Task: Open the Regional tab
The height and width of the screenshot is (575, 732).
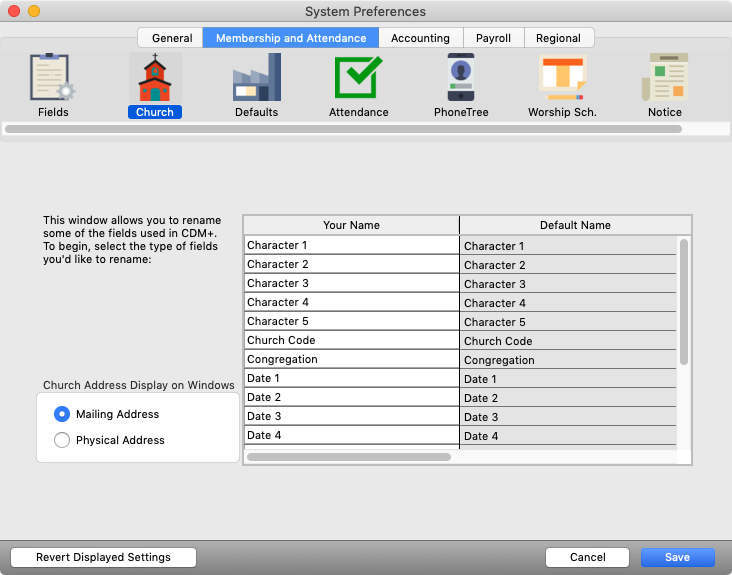Action: [558, 38]
